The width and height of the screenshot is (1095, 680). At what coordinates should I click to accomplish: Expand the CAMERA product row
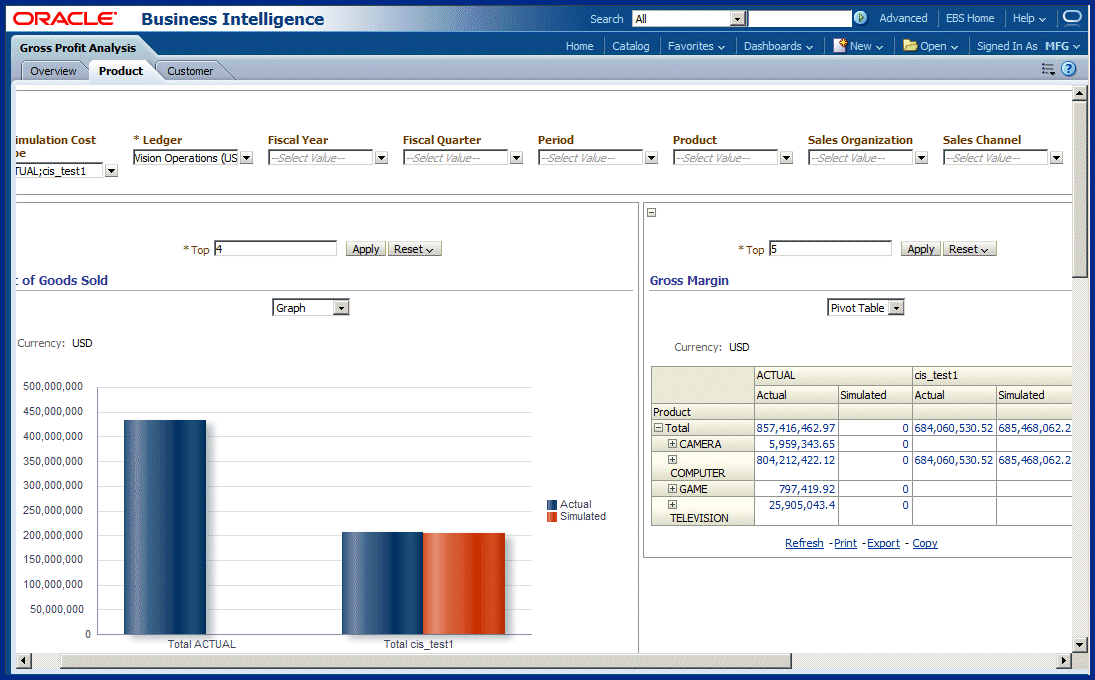[672, 443]
